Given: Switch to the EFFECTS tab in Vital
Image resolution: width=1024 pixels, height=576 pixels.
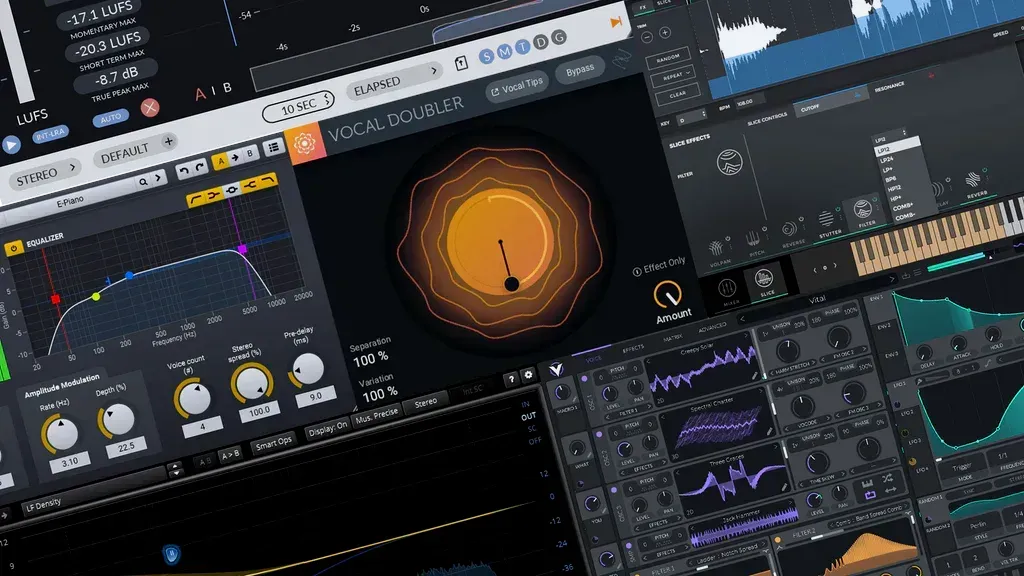Looking at the screenshot, I should (634, 347).
